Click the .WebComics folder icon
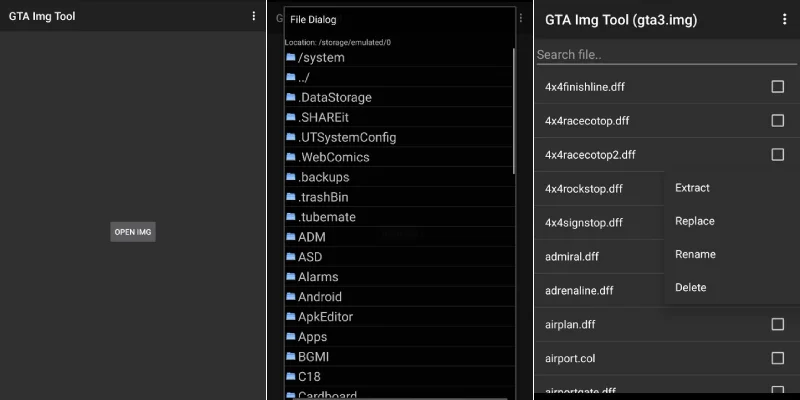 291,157
